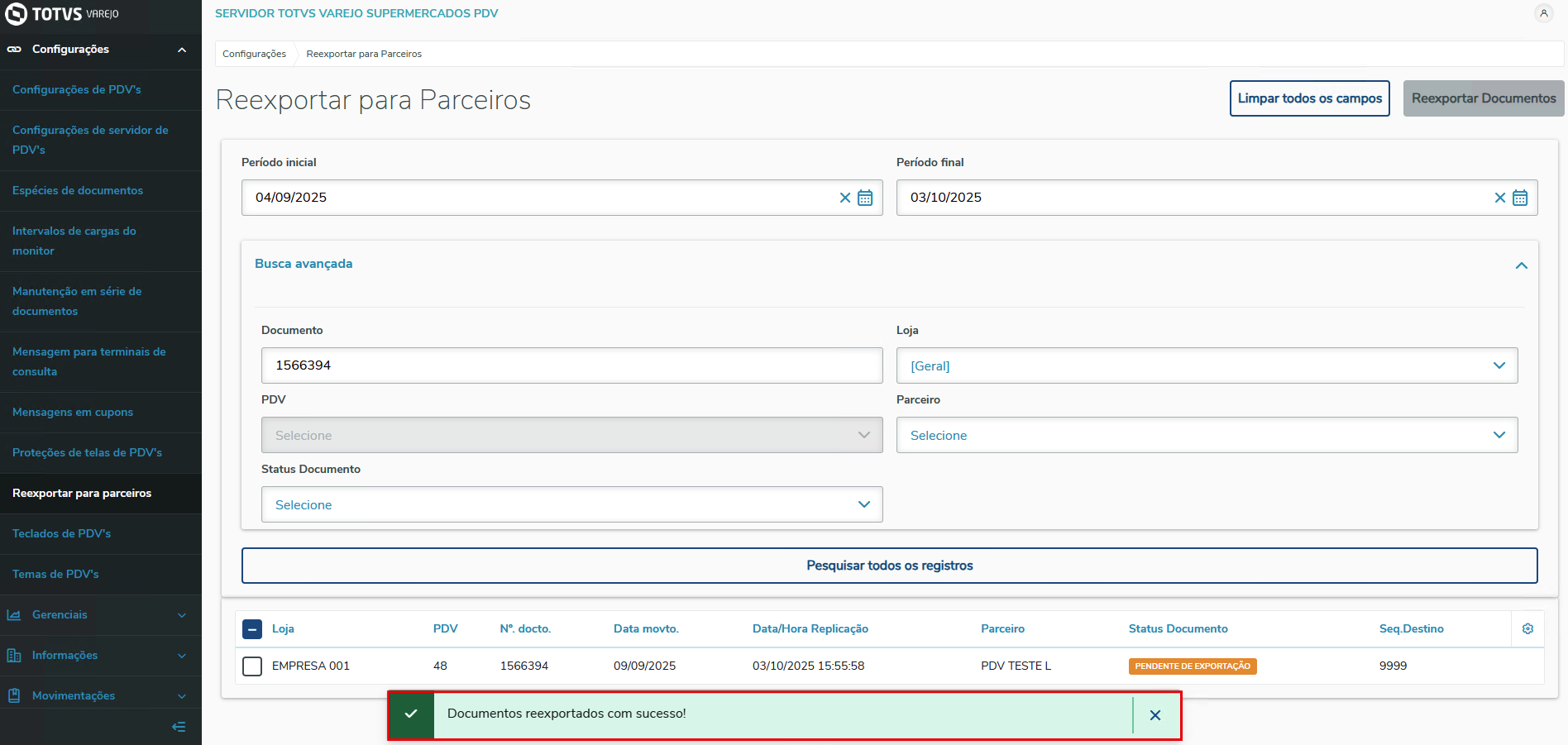Click the Busca avançada heading
Image resolution: width=1568 pixels, height=745 pixels.
(x=304, y=264)
